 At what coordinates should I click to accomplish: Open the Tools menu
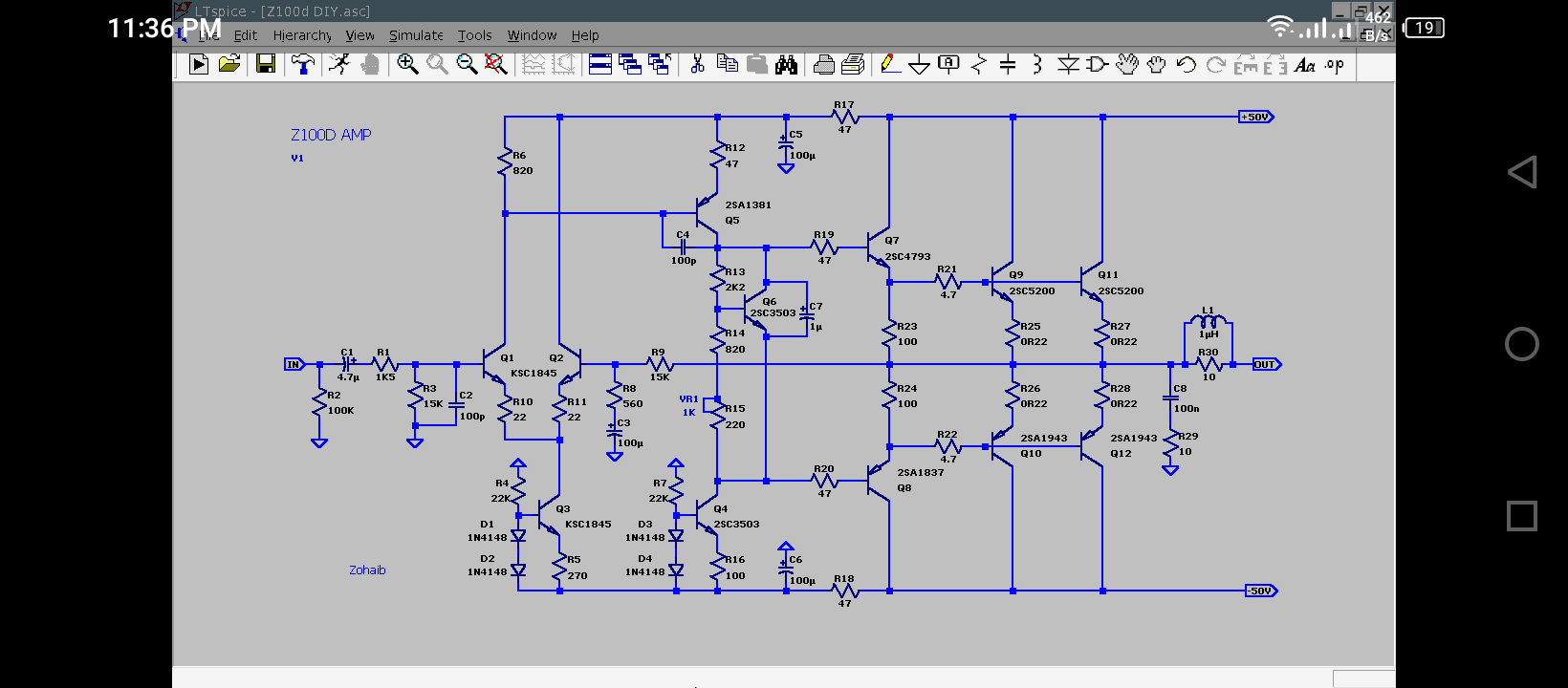pyautogui.click(x=474, y=35)
